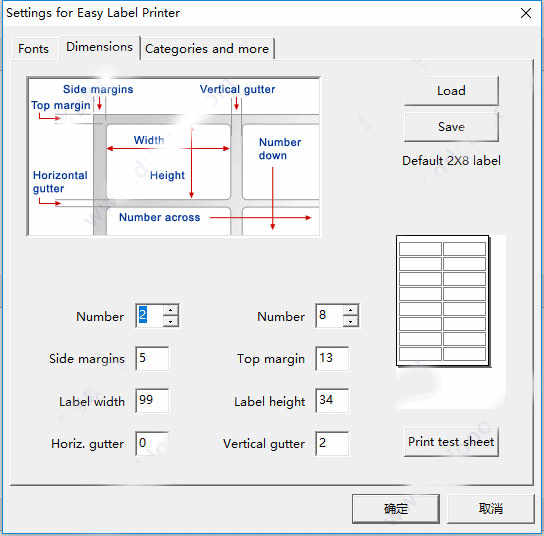Focus the Top margin input field
Viewport: 544px width, 536px height.
[x=332, y=358]
